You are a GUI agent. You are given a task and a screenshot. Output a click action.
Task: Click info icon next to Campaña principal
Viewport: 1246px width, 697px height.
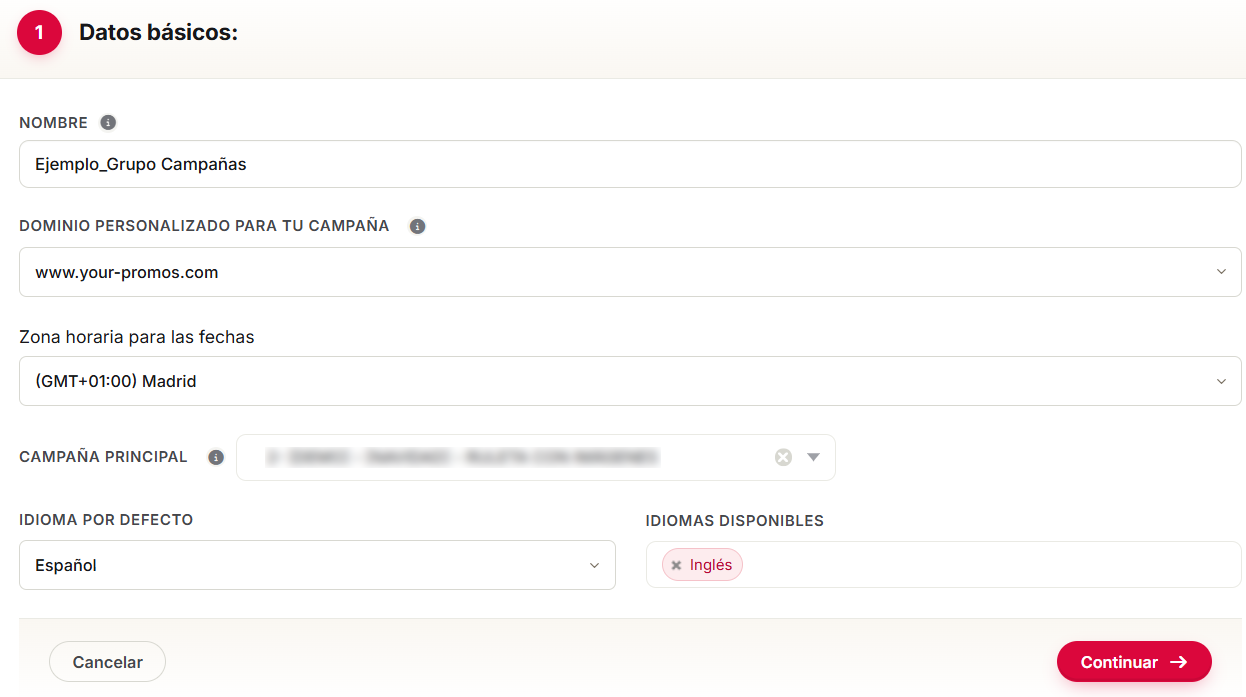pos(215,457)
